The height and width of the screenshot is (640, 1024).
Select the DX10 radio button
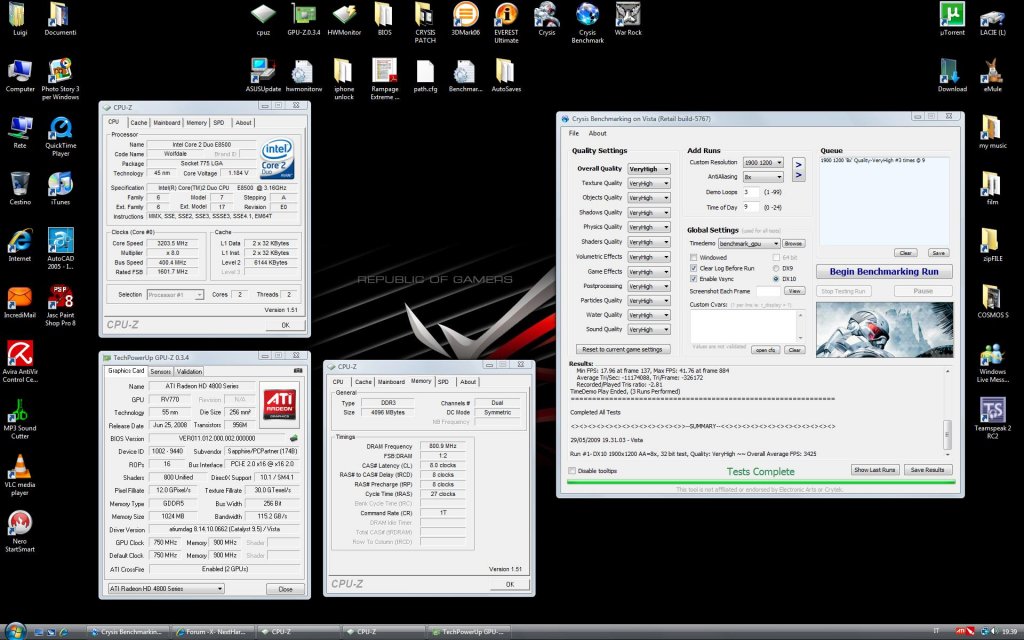tap(776, 279)
